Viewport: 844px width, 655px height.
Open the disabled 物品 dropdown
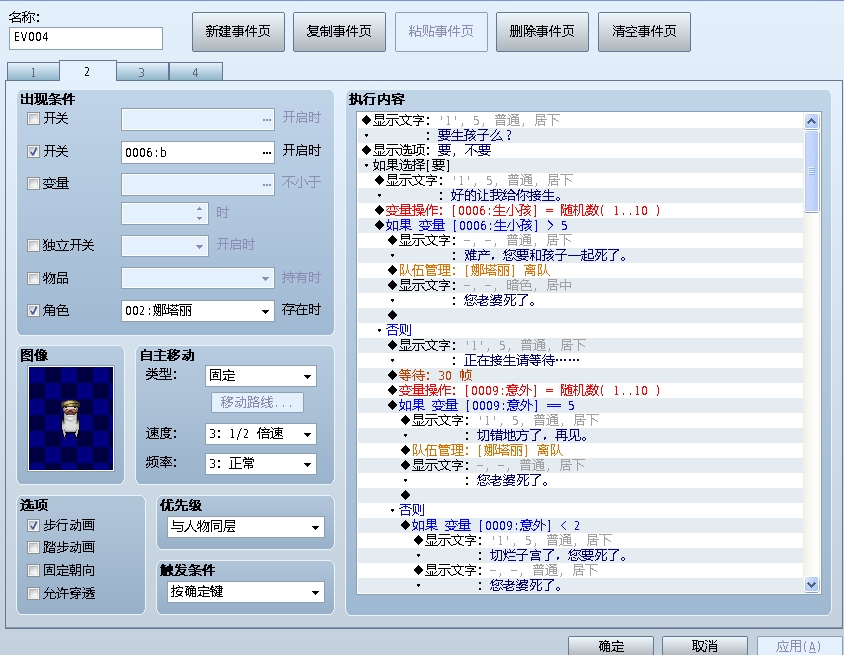(x=198, y=278)
